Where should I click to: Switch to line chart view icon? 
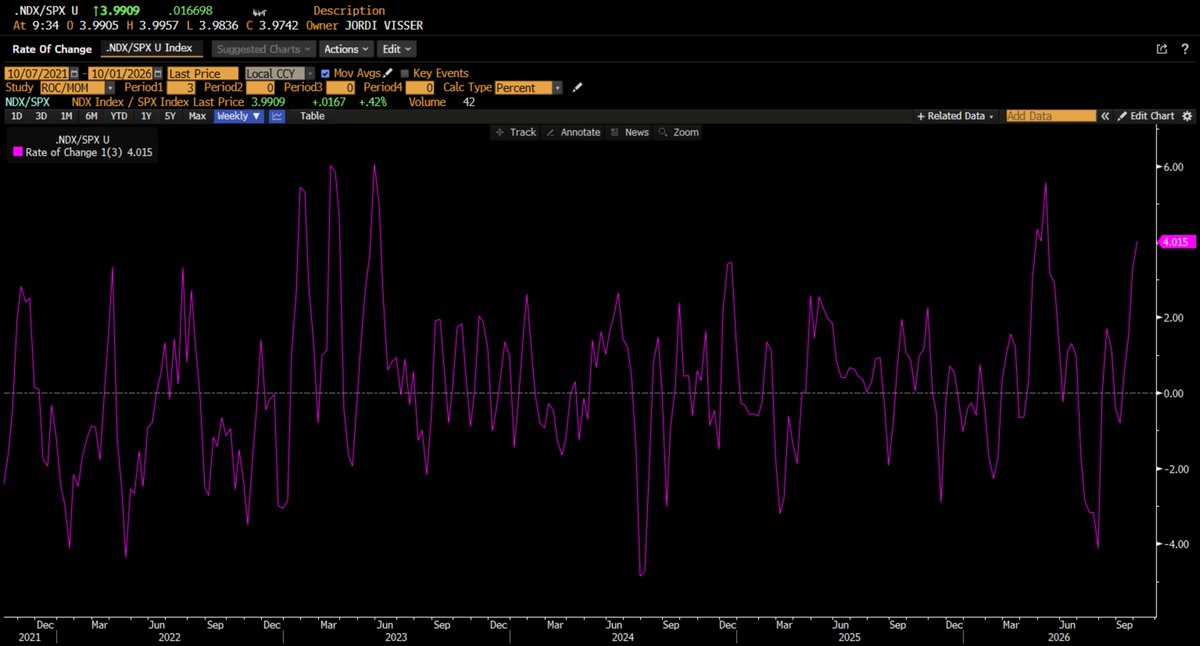click(x=277, y=116)
